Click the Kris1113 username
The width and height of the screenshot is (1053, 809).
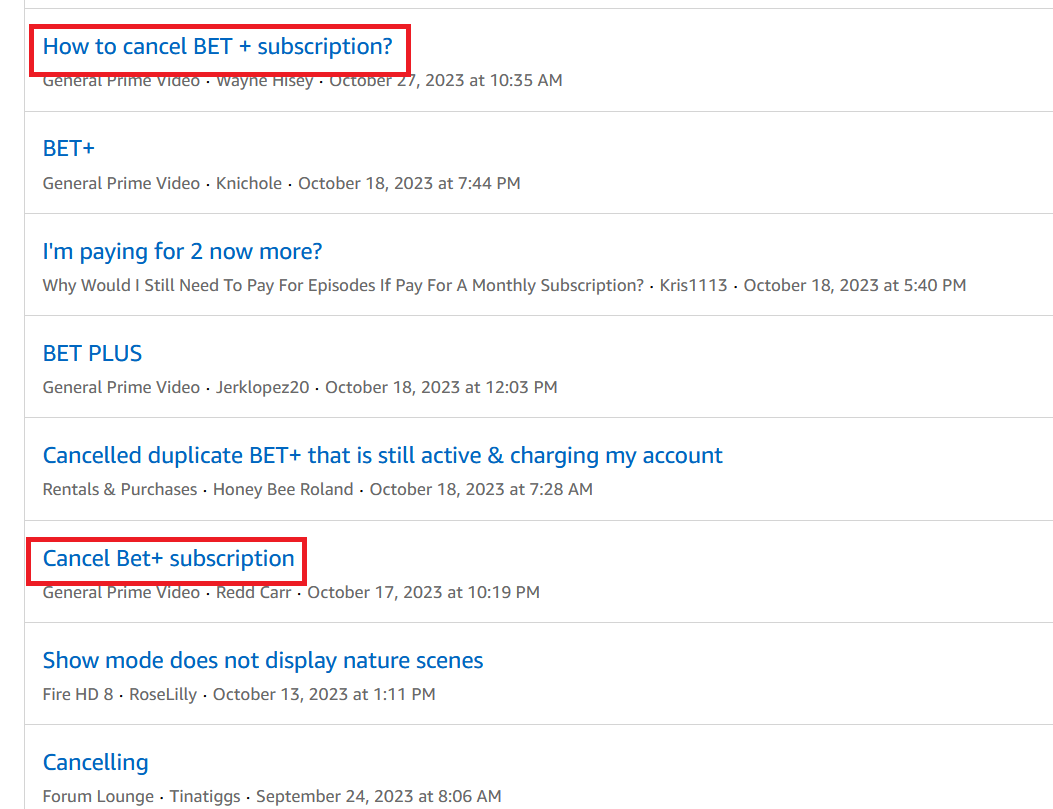[x=693, y=285]
